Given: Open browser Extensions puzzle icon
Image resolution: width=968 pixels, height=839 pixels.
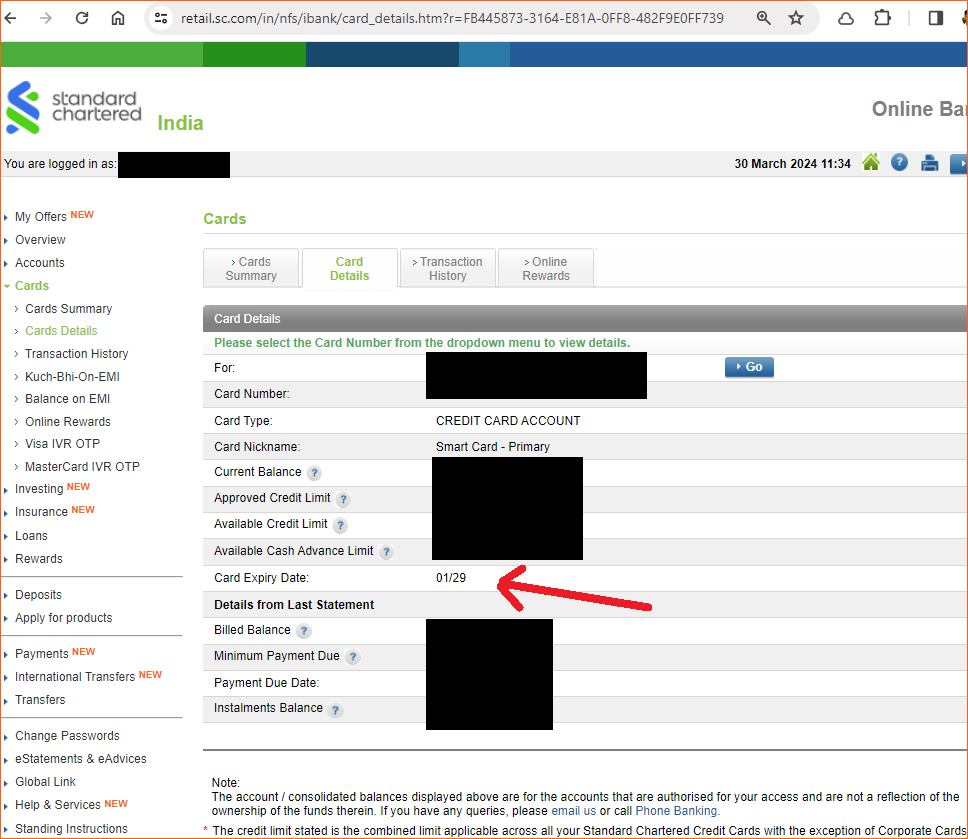Looking at the screenshot, I should (x=882, y=18).
